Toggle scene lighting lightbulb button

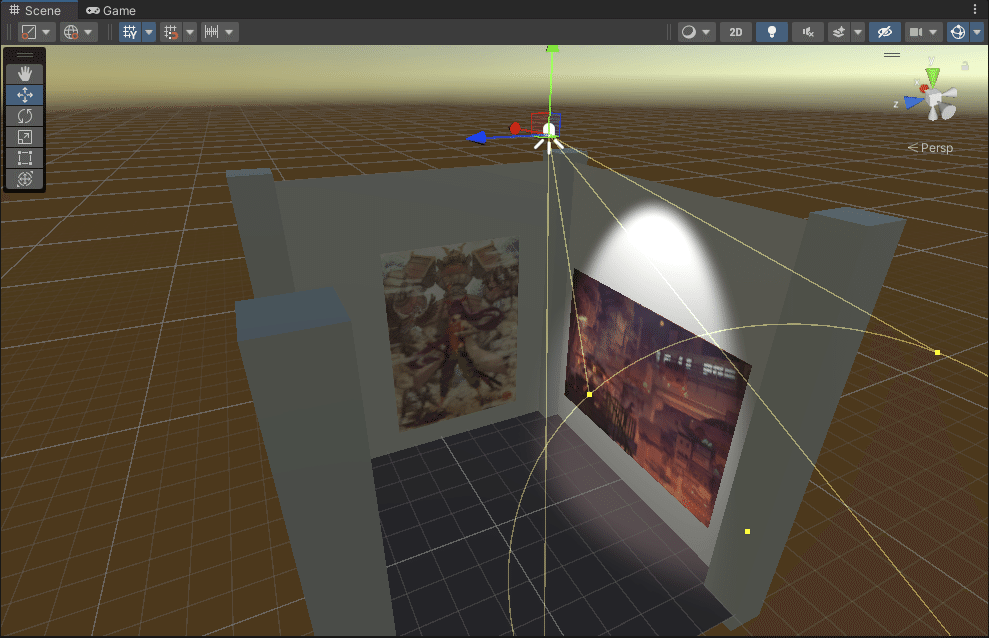coord(771,32)
